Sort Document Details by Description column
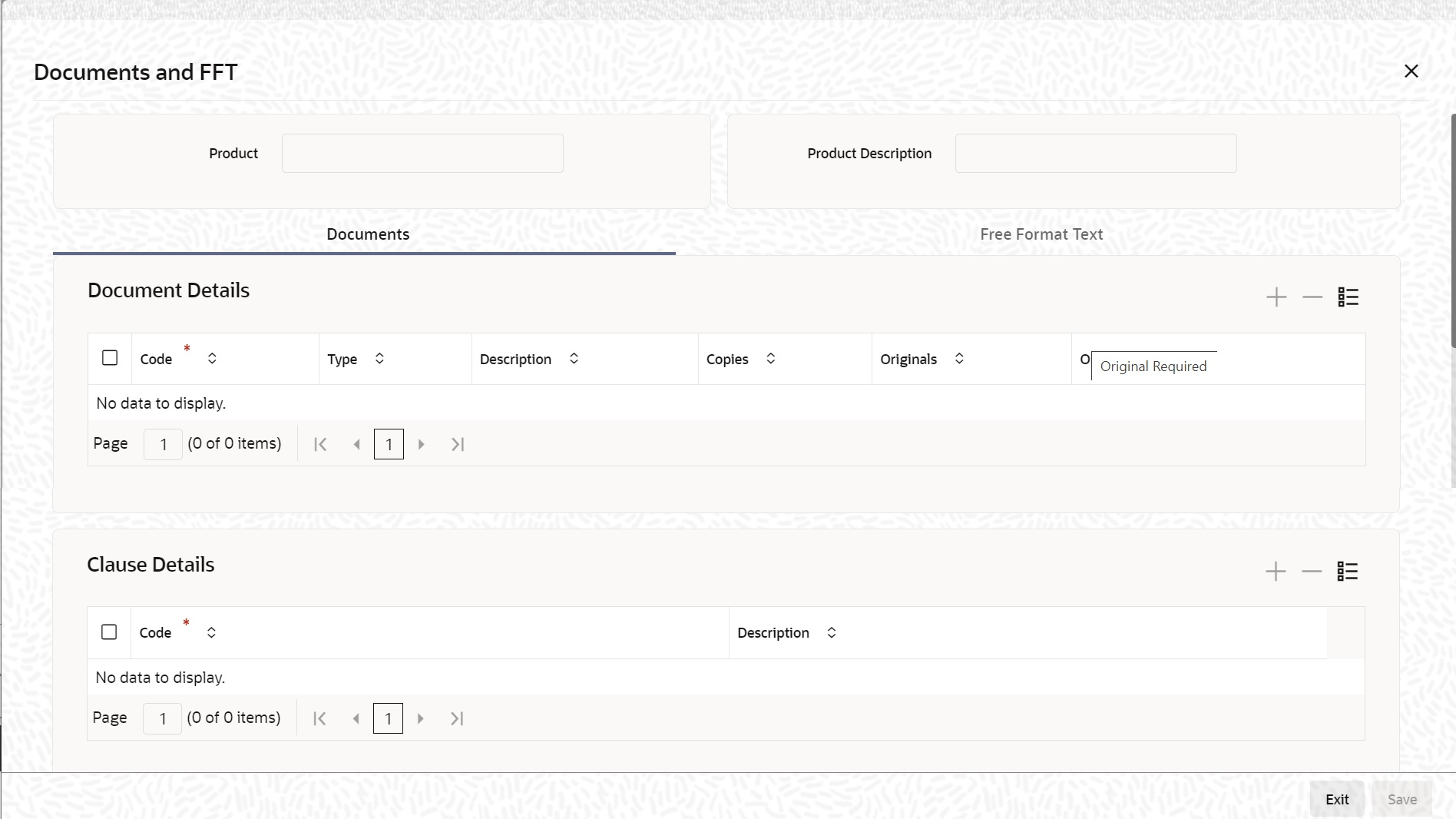1456x819 pixels. [574, 359]
